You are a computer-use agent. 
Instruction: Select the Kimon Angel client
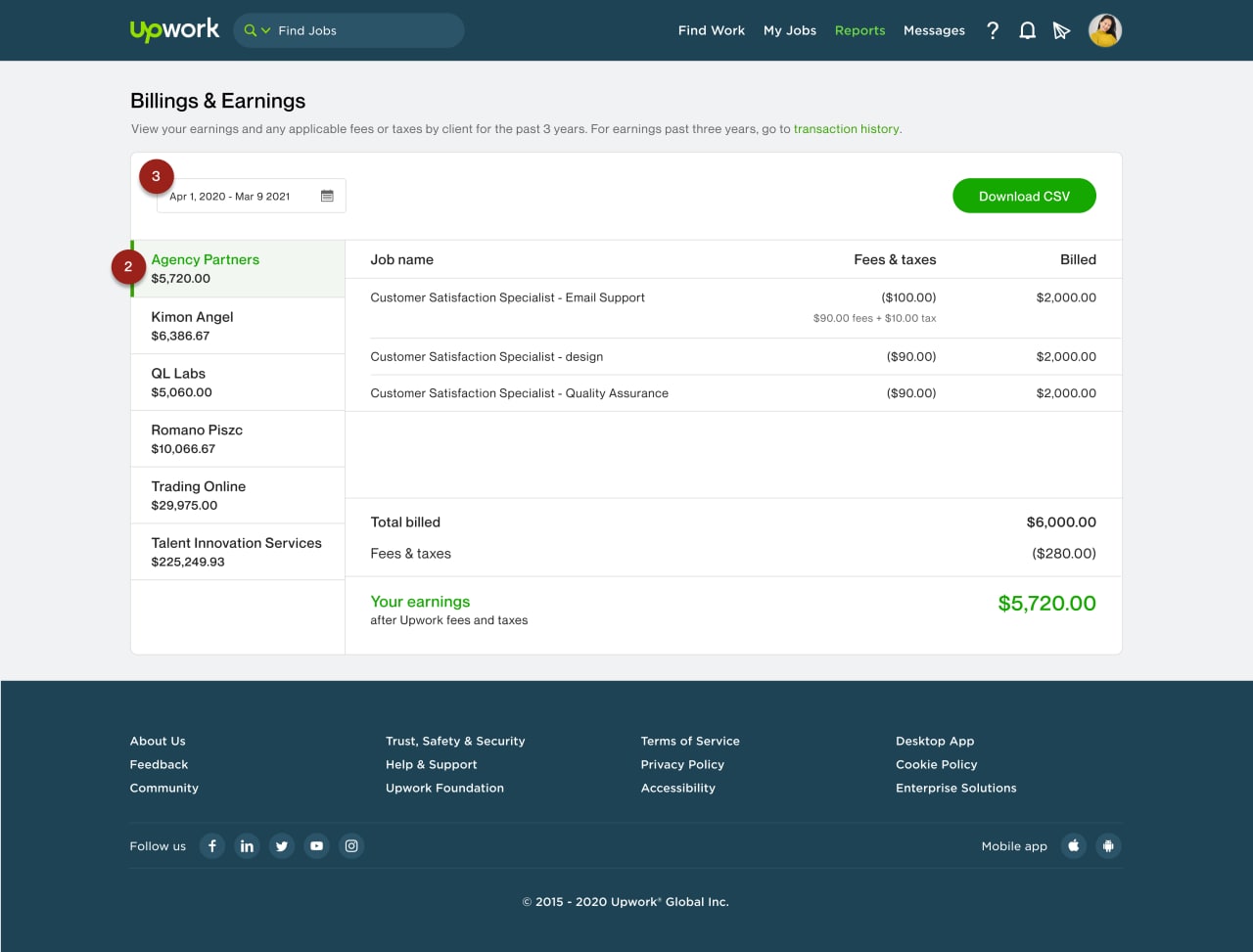click(238, 326)
